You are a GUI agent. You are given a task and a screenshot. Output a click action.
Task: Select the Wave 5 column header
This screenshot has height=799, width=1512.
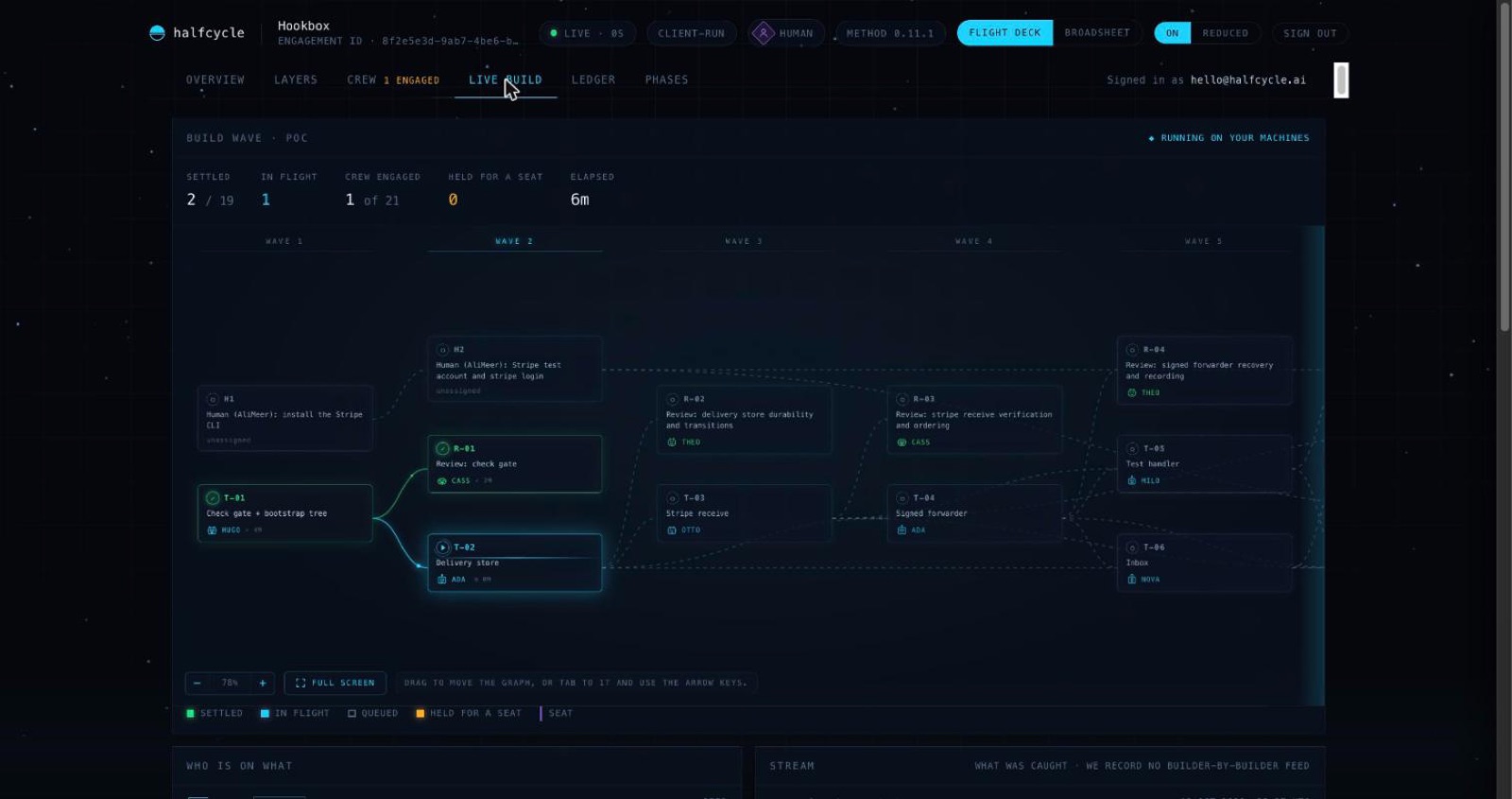click(x=1203, y=241)
